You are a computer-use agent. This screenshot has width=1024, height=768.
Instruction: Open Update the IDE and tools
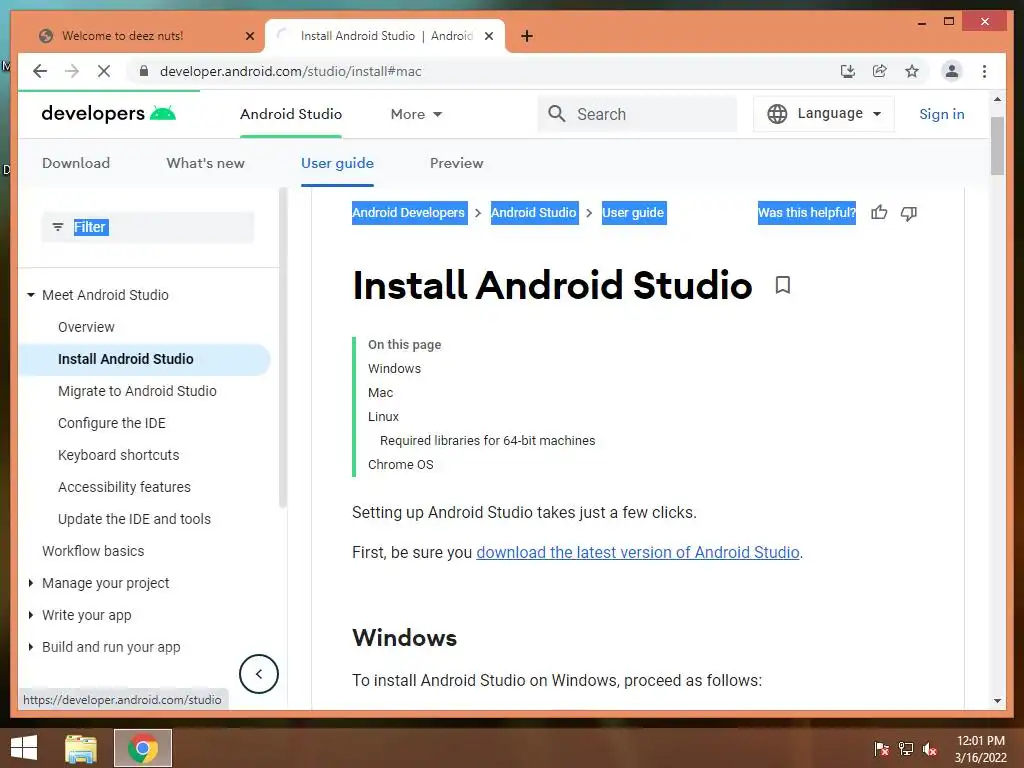[x=134, y=519]
